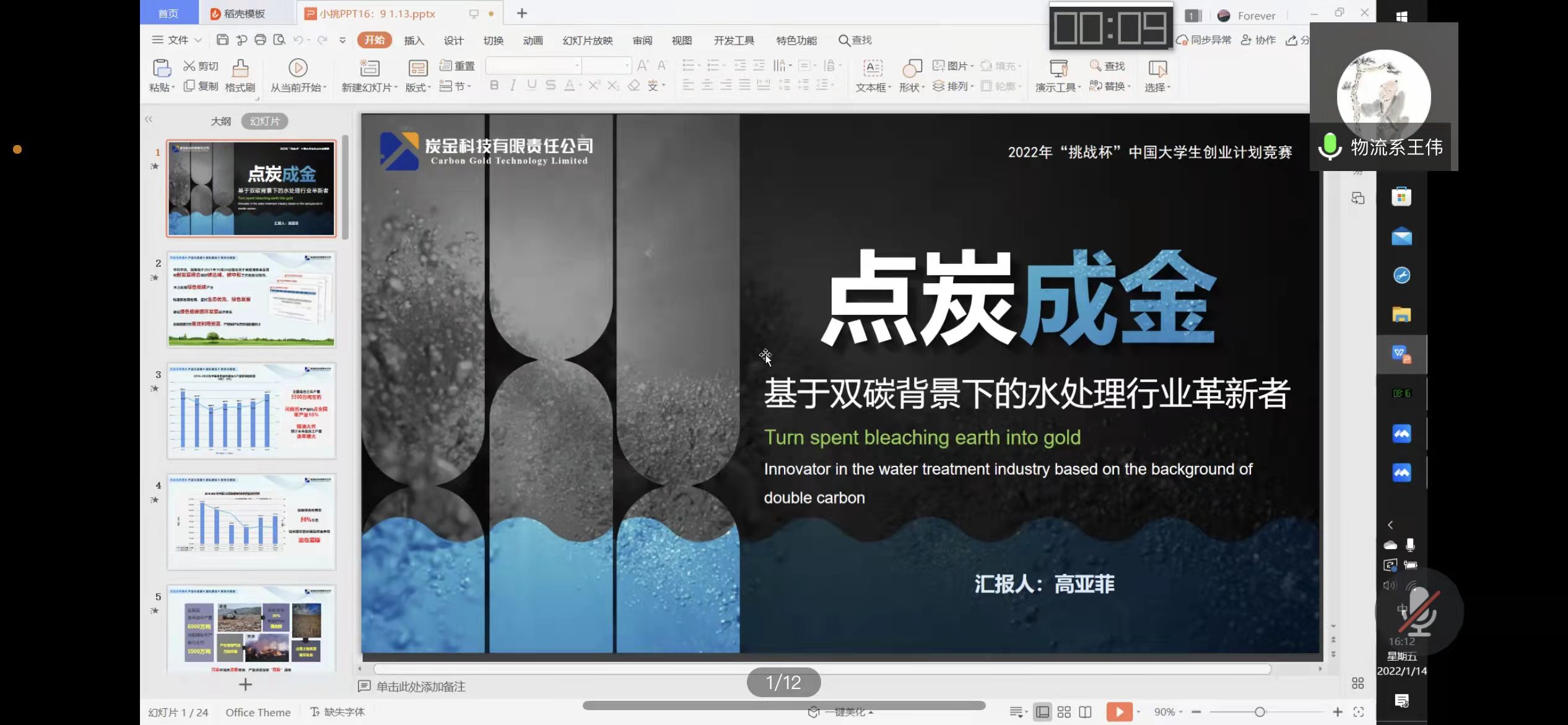Switch to Slide Sorter grid view in status bar
The height and width of the screenshot is (725, 1568).
[x=1064, y=712]
